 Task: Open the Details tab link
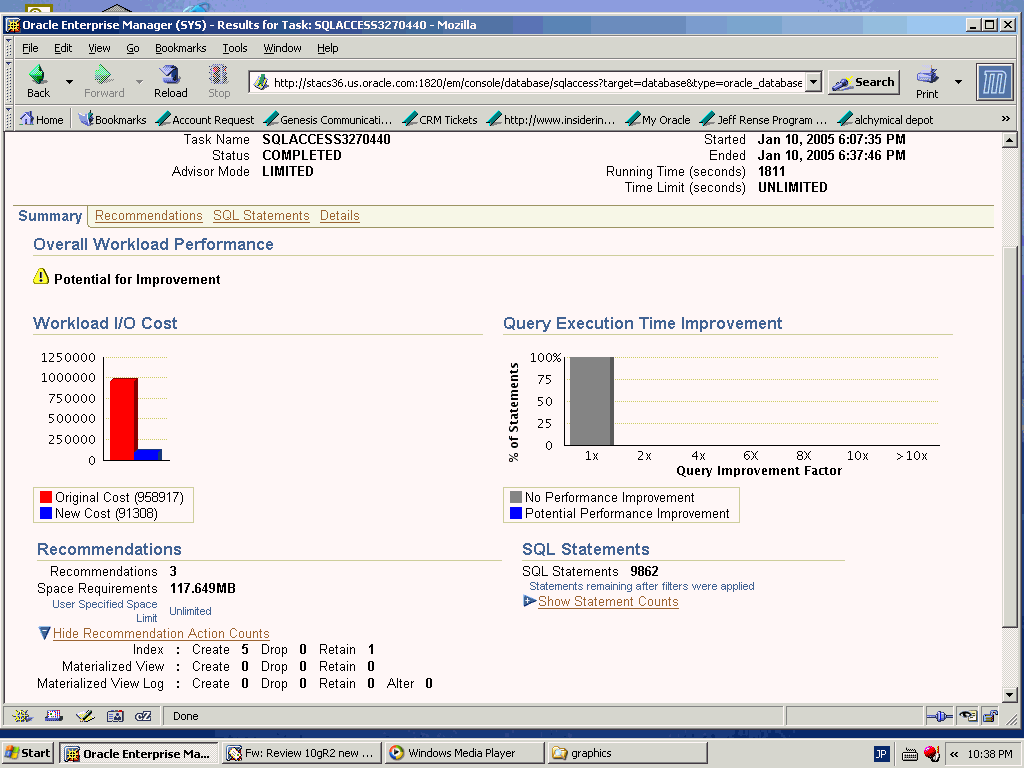[339, 216]
